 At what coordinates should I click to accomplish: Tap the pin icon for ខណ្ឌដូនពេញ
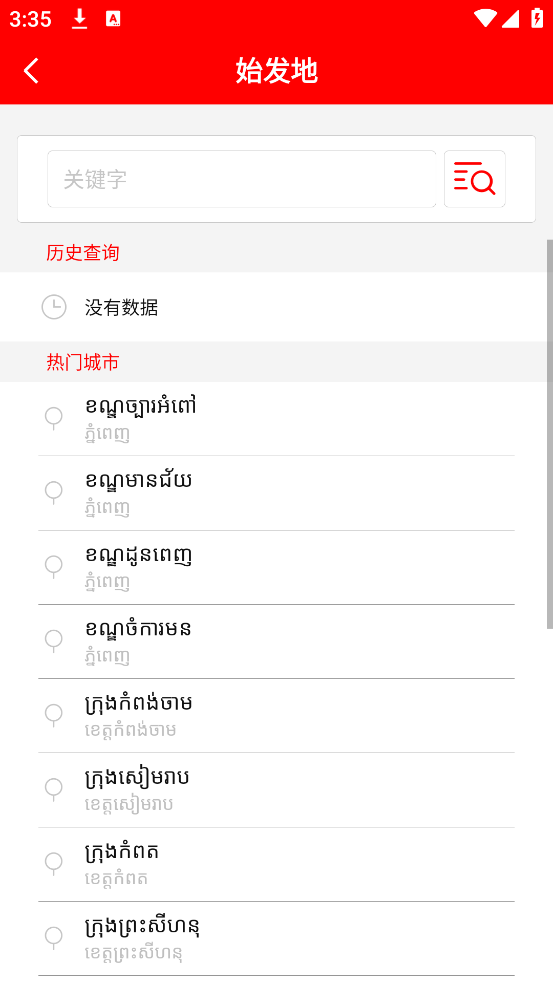click(54, 567)
